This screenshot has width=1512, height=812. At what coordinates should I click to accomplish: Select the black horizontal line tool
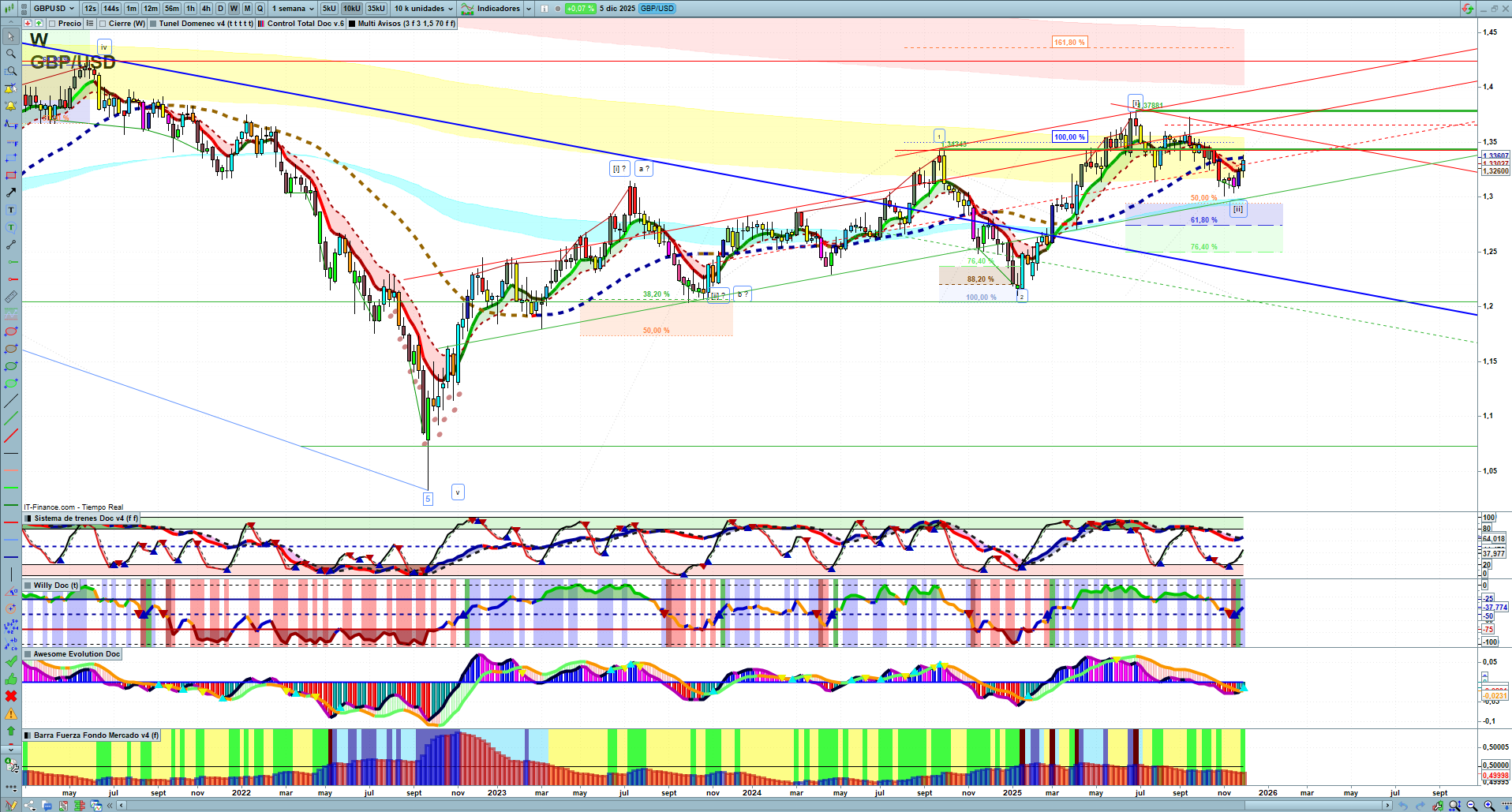pos(11,454)
